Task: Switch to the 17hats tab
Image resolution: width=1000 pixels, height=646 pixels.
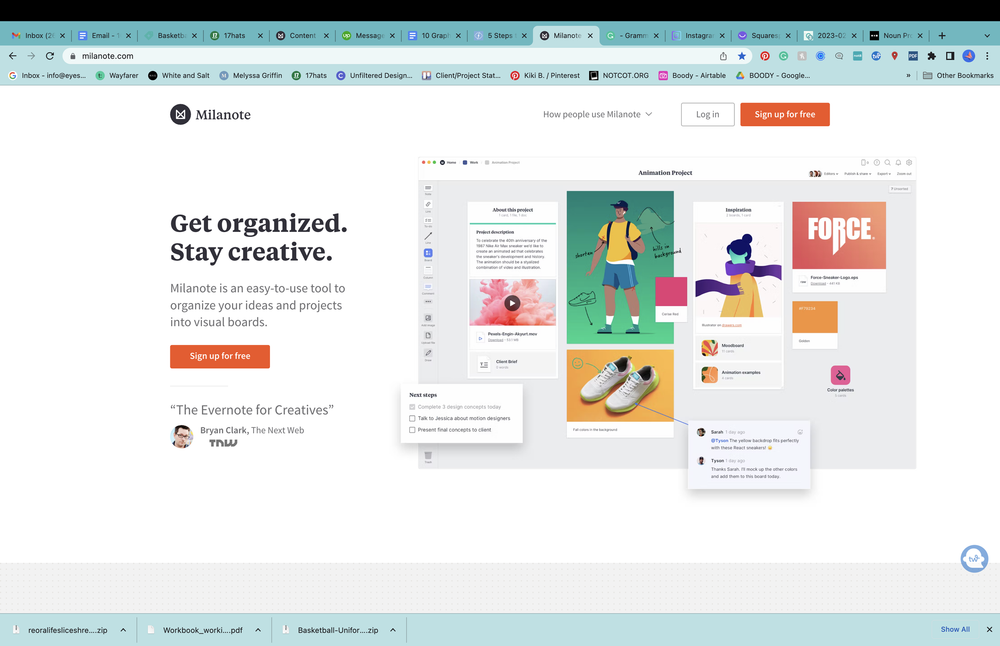Action: point(234,36)
